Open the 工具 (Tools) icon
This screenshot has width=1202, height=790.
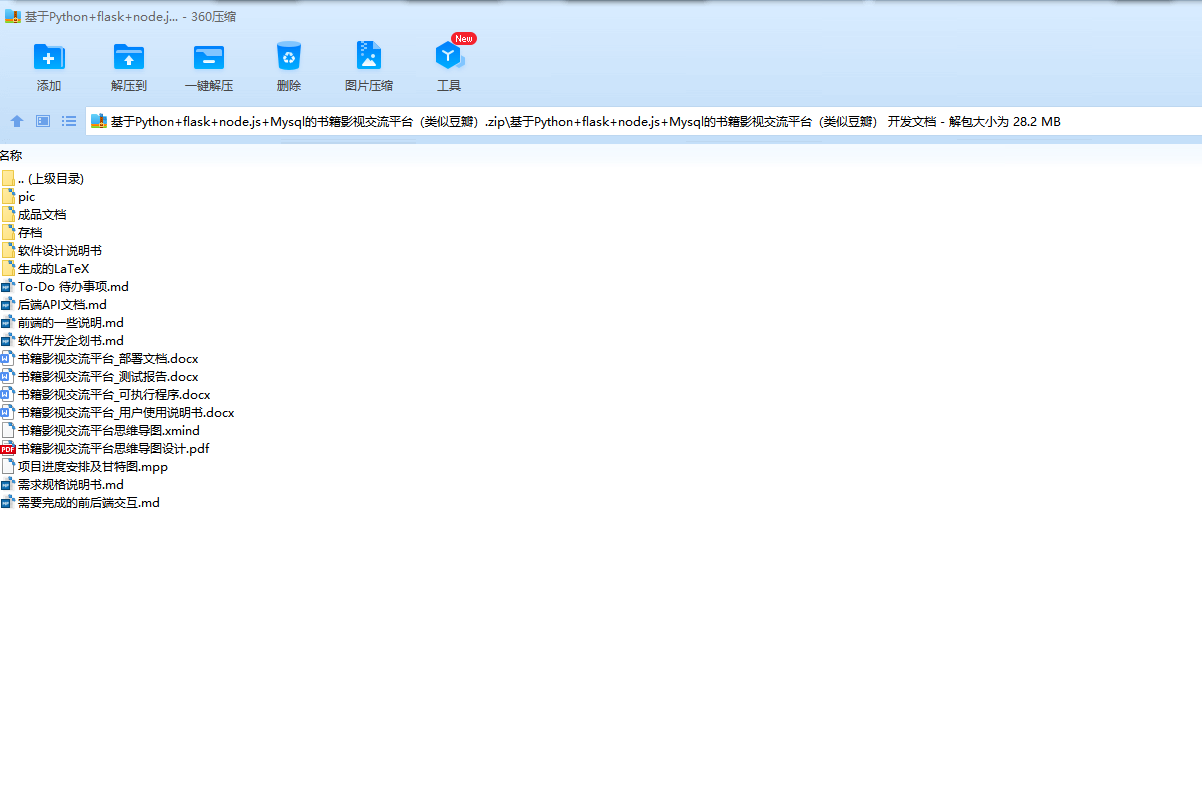point(449,56)
